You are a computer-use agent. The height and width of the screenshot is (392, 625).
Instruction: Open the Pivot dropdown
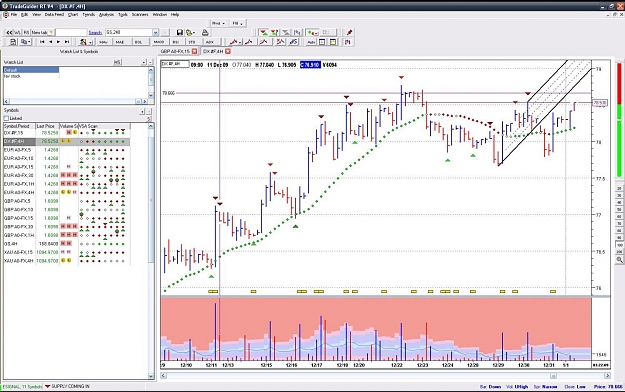[x=218, y=23]
